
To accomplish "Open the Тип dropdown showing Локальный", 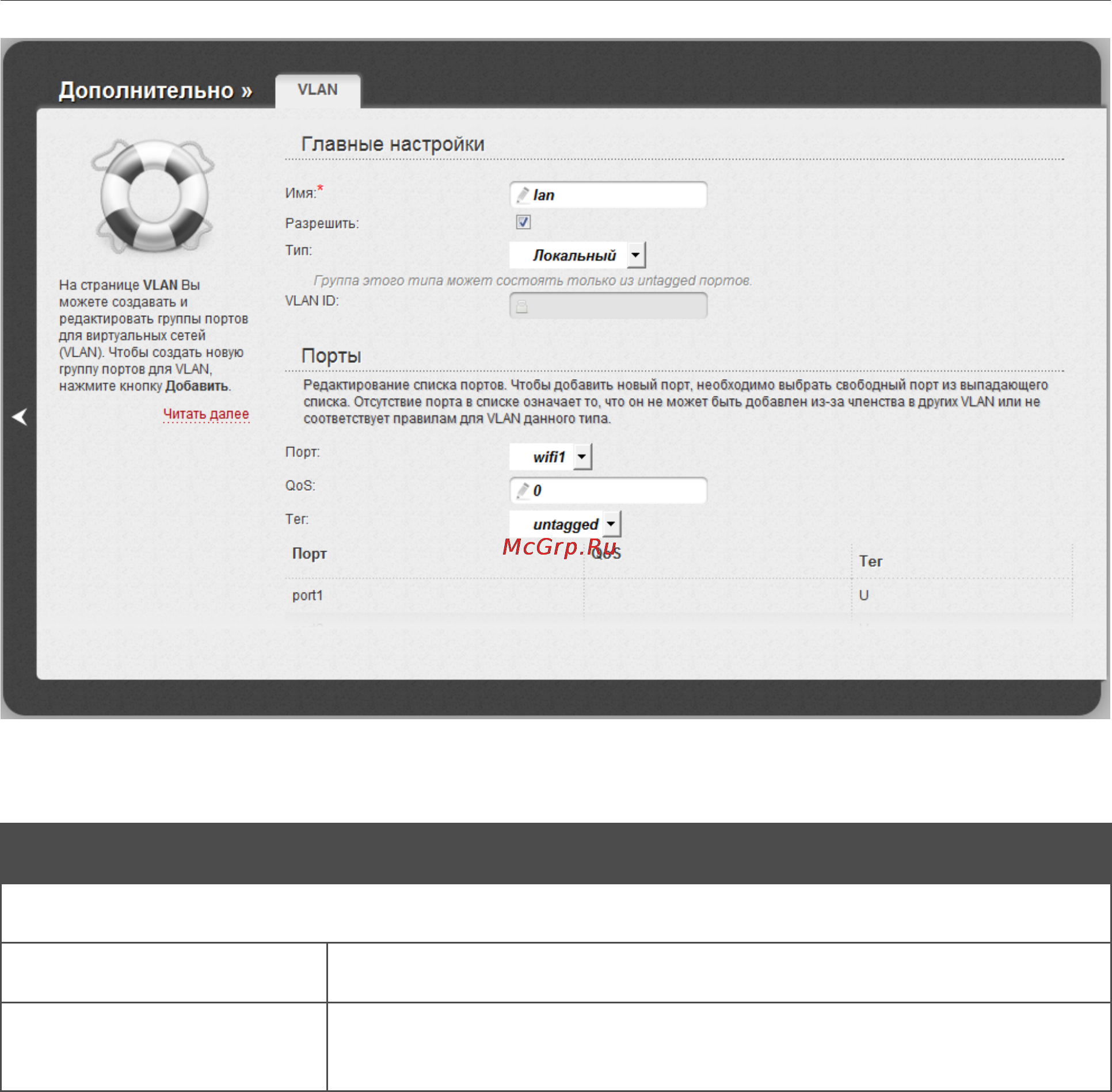I will pos(578,255).
